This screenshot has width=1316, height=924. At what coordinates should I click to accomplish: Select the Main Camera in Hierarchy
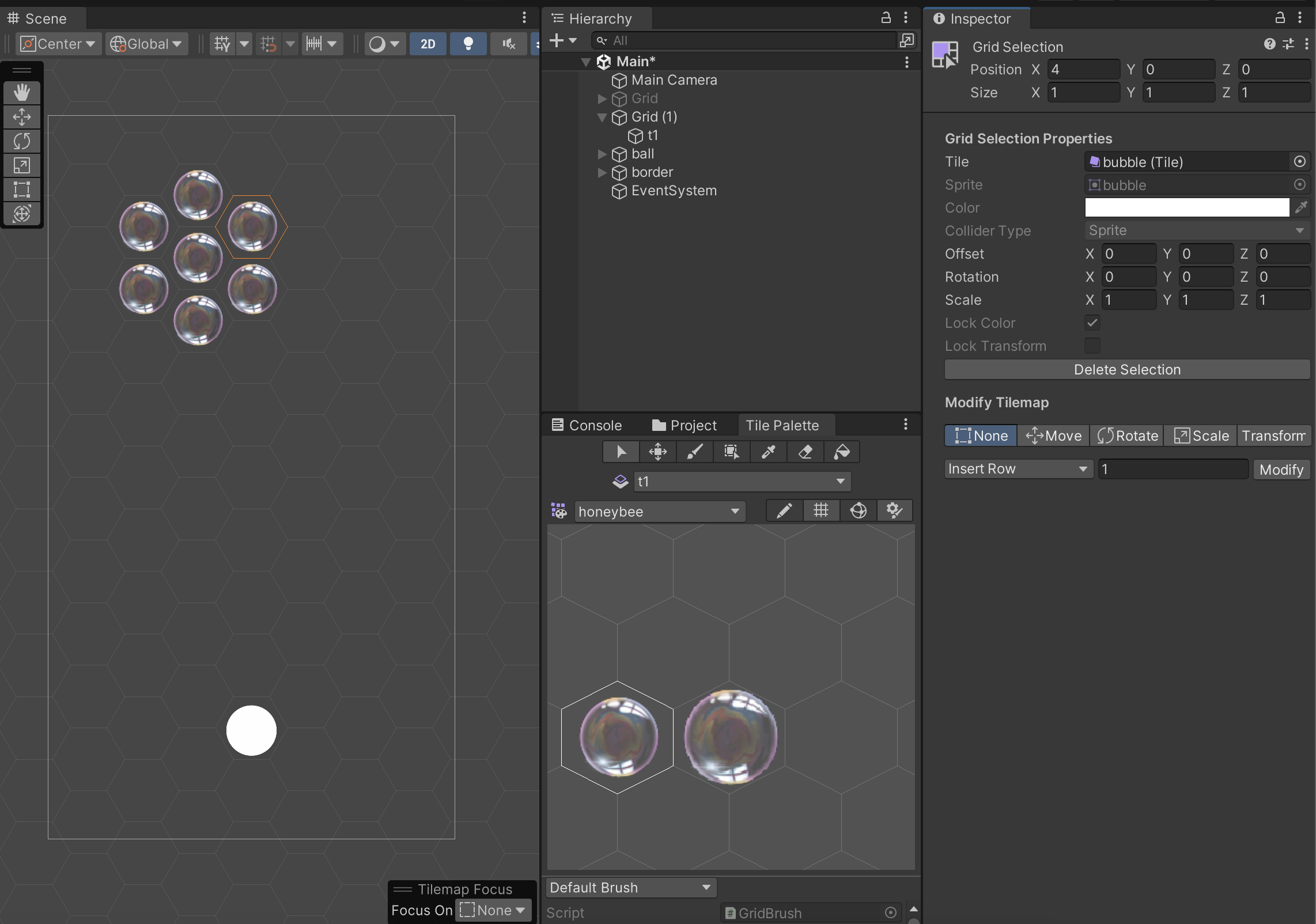tap(674, 80)
